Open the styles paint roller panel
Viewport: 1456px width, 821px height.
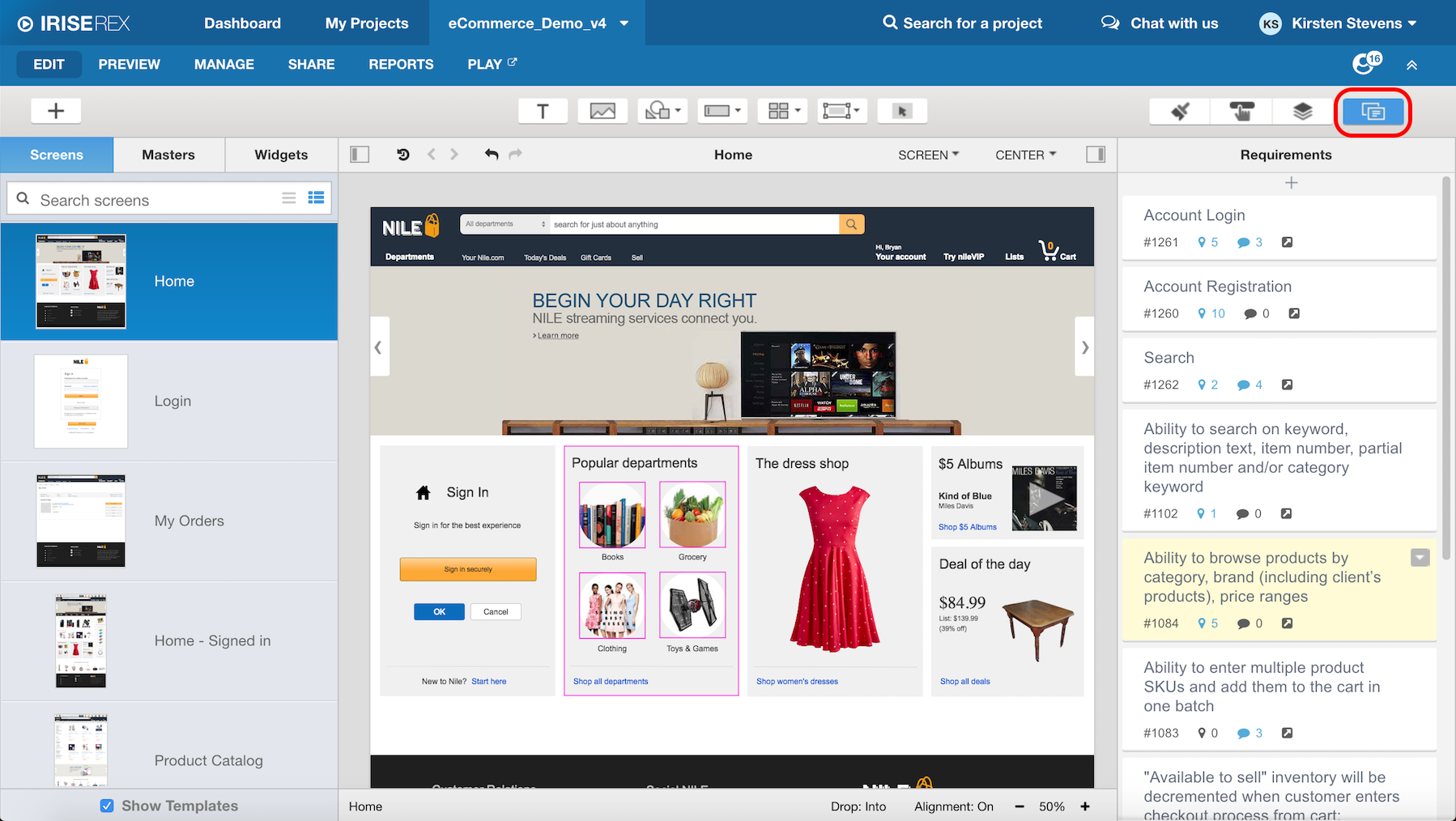pyautogui.click(x=1241, y=111)
